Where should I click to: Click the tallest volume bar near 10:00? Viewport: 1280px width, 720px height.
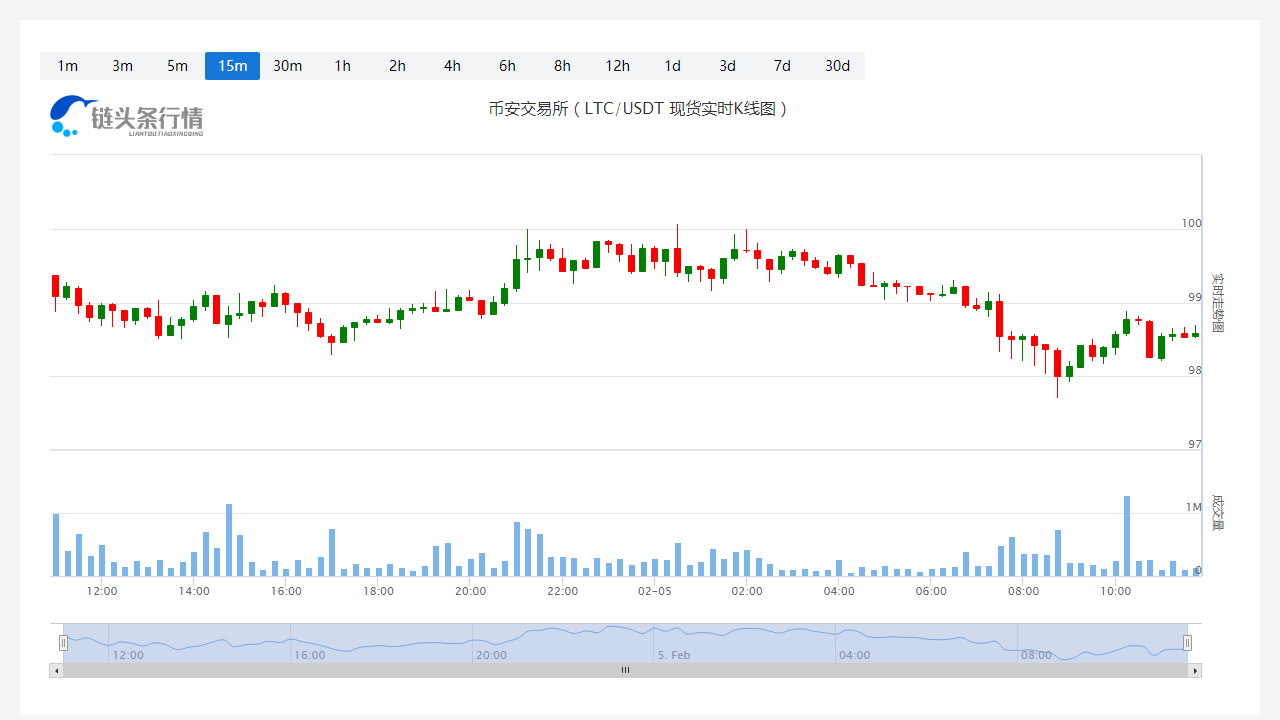click(1127, 536)
